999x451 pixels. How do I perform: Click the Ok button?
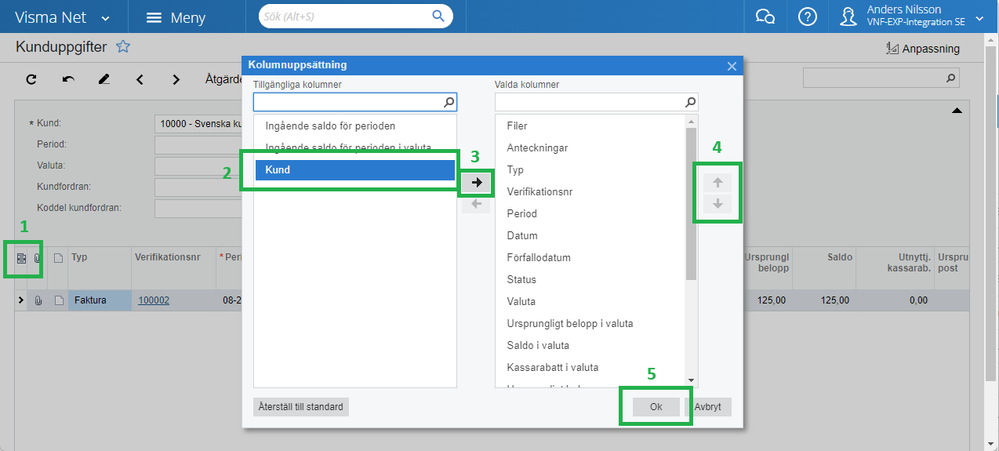click(655, 407)
